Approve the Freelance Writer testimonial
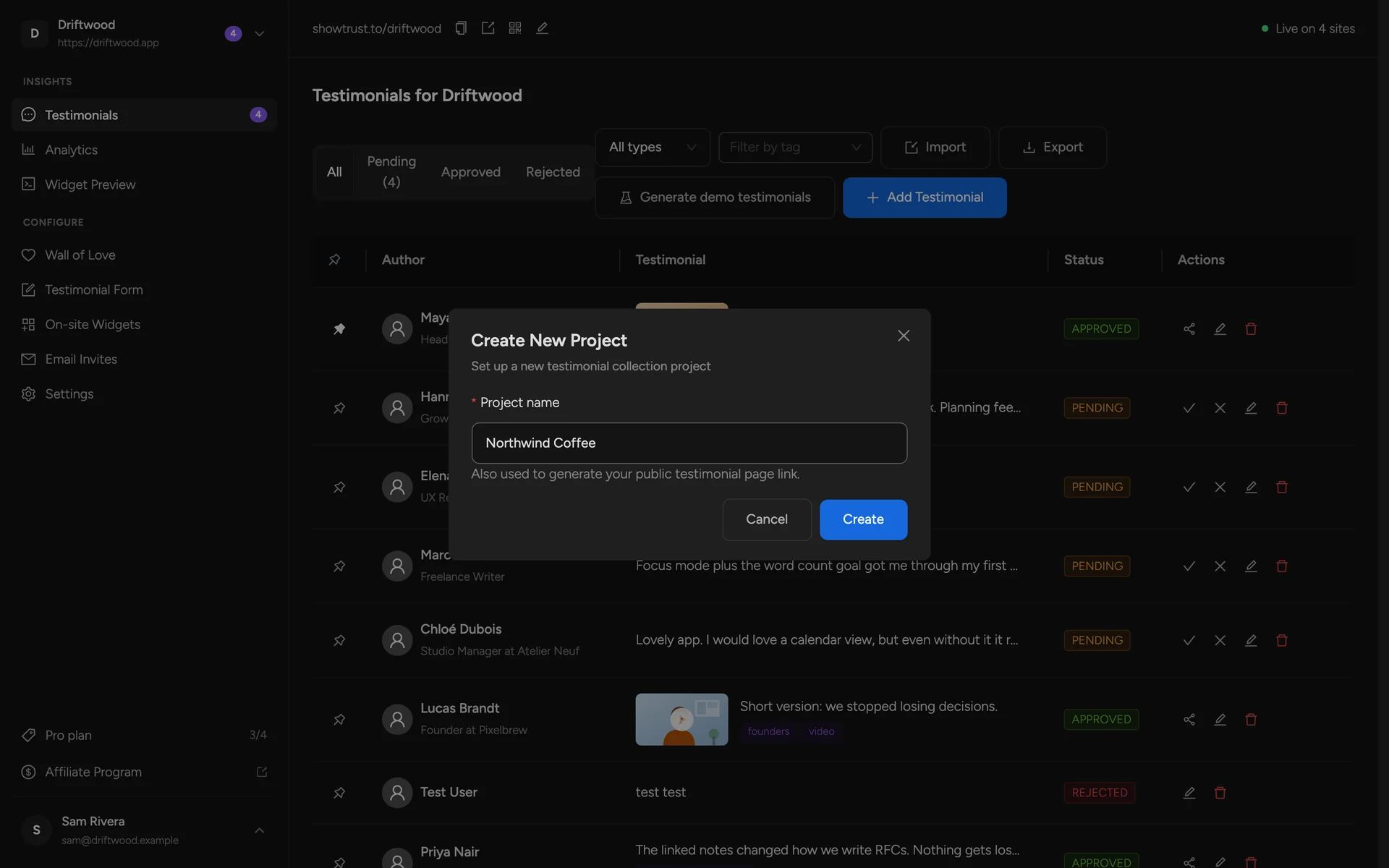The width and height of the screenshot is (1389, 868). pyautogui.click(x=1189, y=566)
